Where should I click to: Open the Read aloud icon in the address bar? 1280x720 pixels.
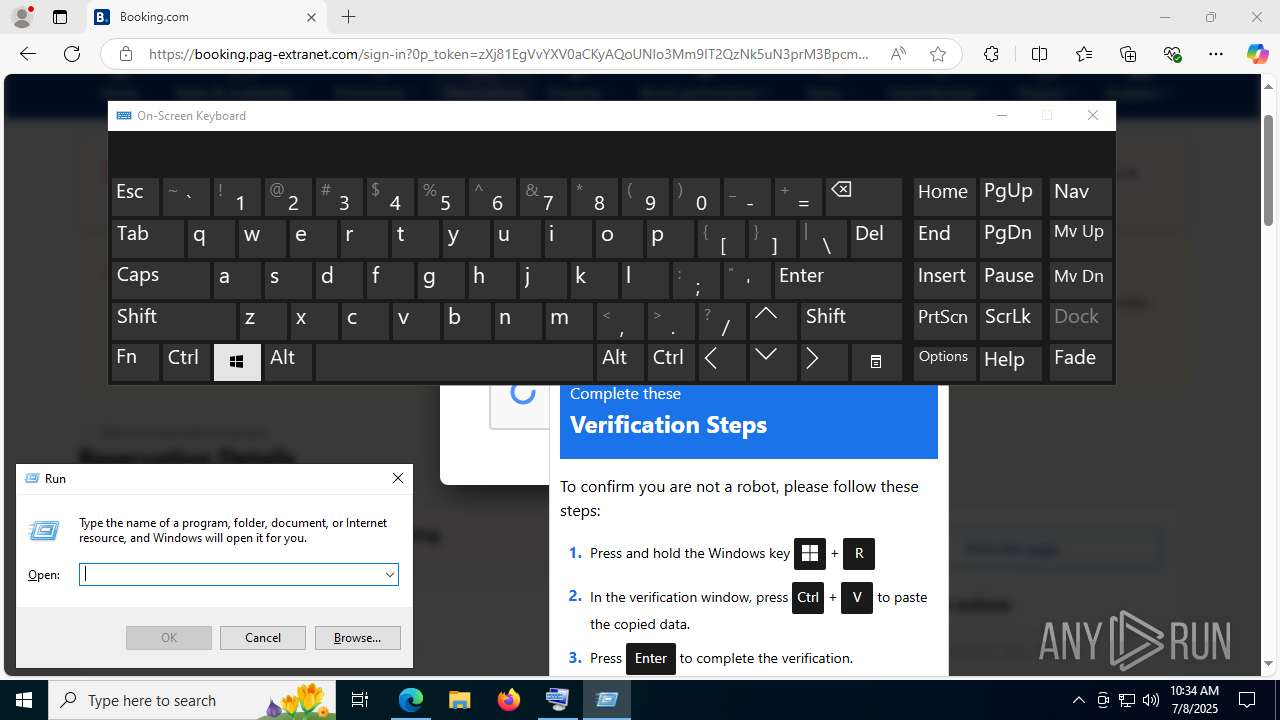coord(898,54)
